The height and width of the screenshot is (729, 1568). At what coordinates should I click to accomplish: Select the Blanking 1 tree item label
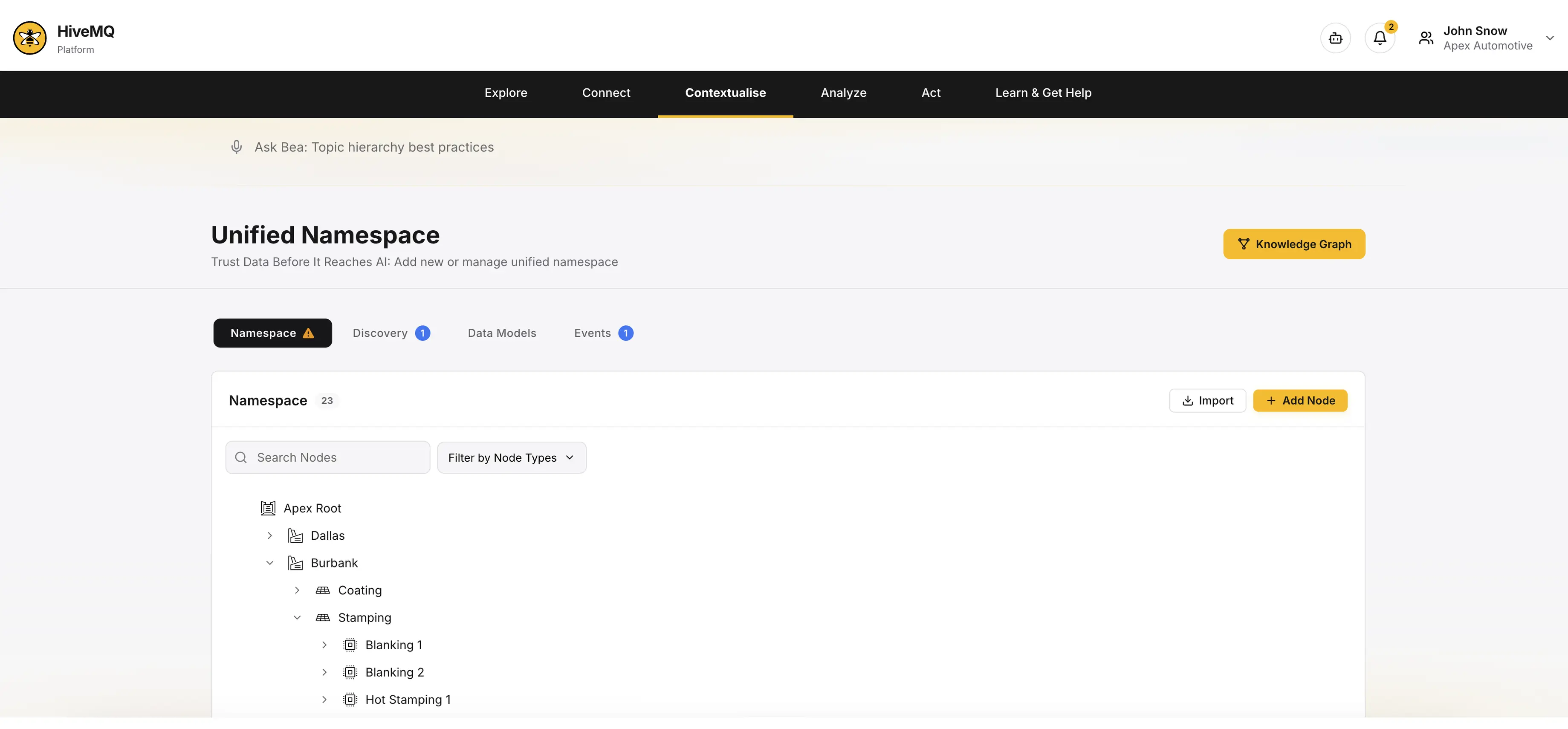[x=394, y=645]
